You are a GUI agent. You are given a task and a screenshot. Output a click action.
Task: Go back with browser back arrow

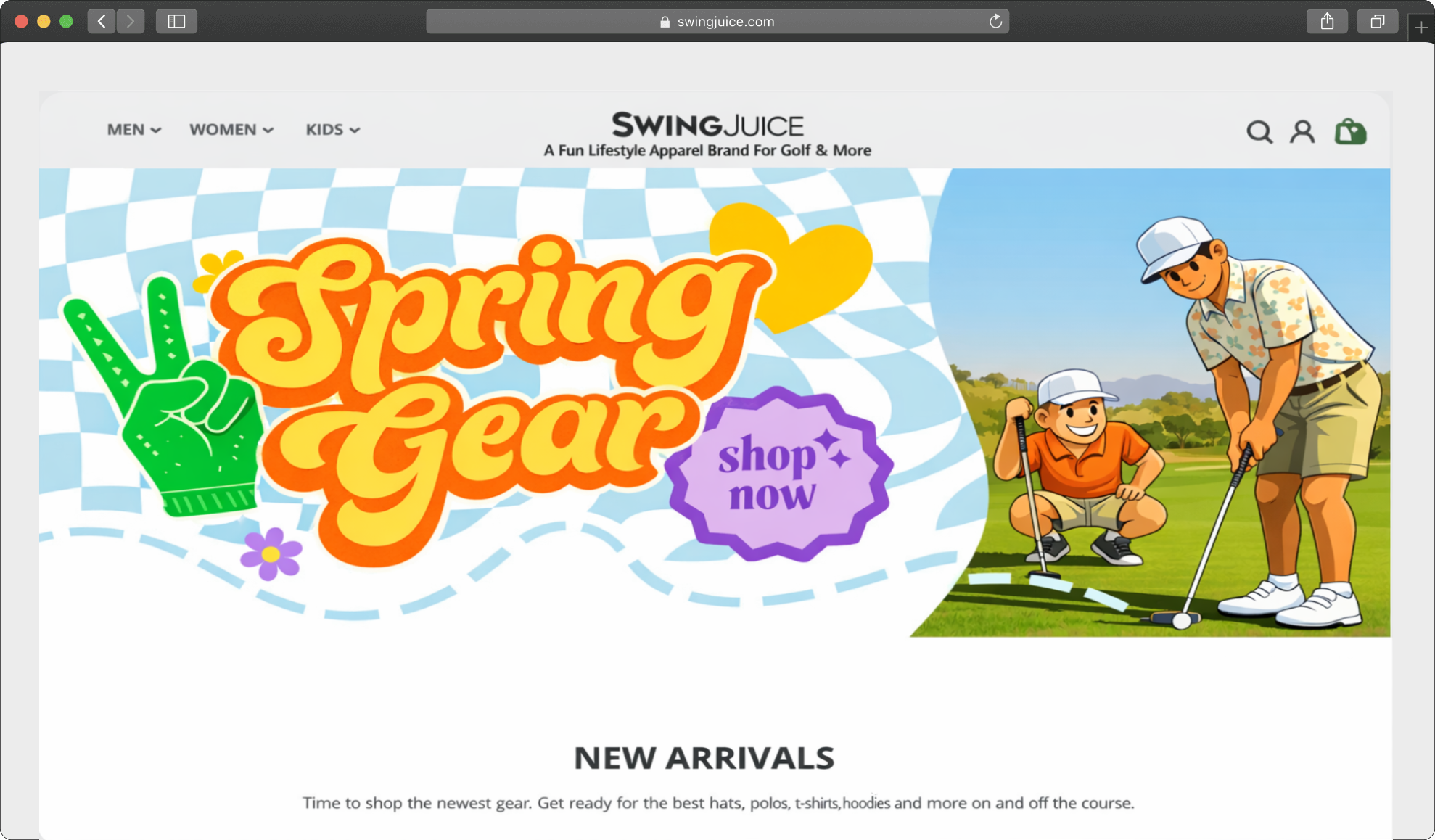pyautogui.click(x=102, y=21)
